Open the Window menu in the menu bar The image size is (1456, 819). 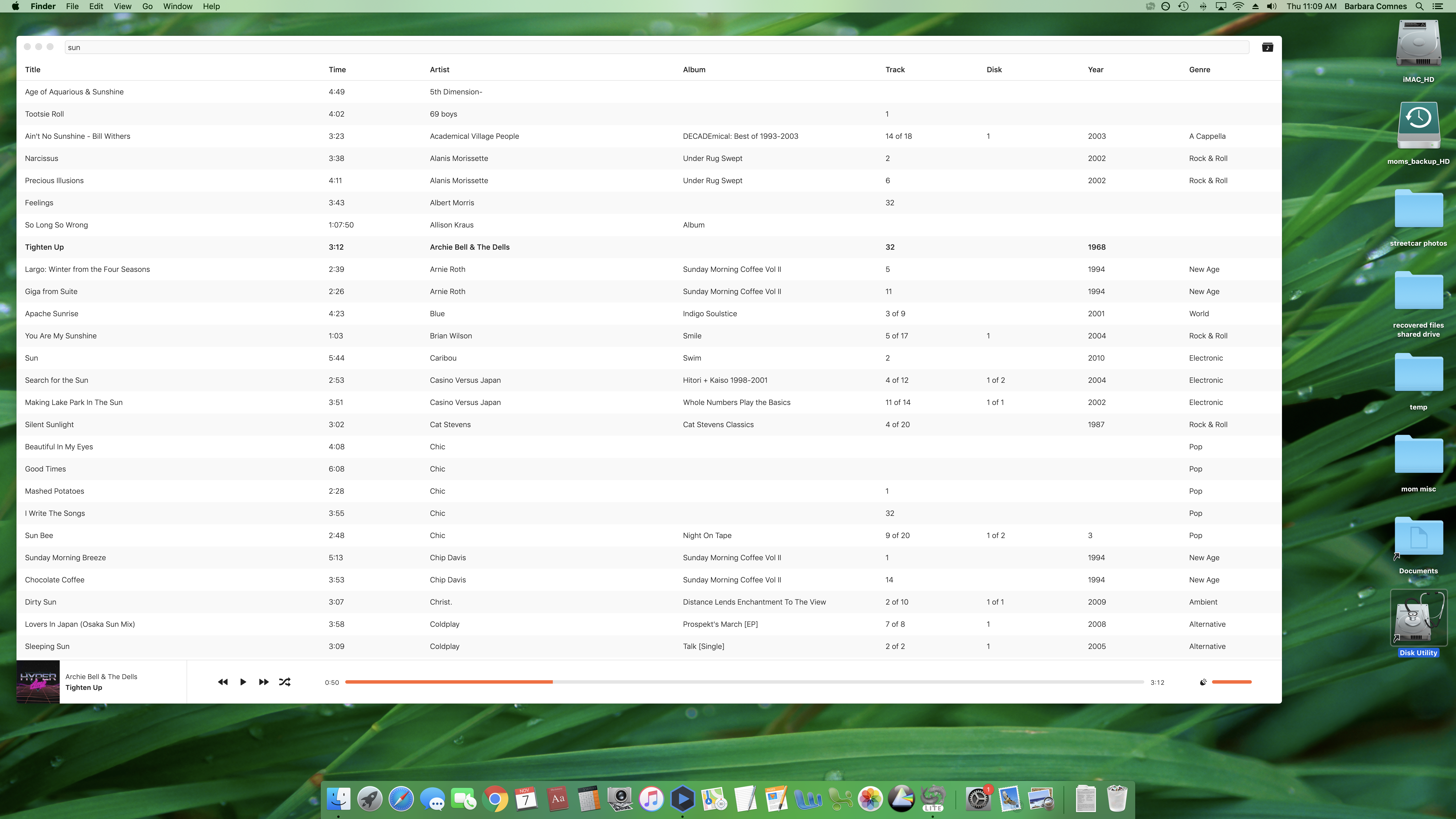(177, 6)
